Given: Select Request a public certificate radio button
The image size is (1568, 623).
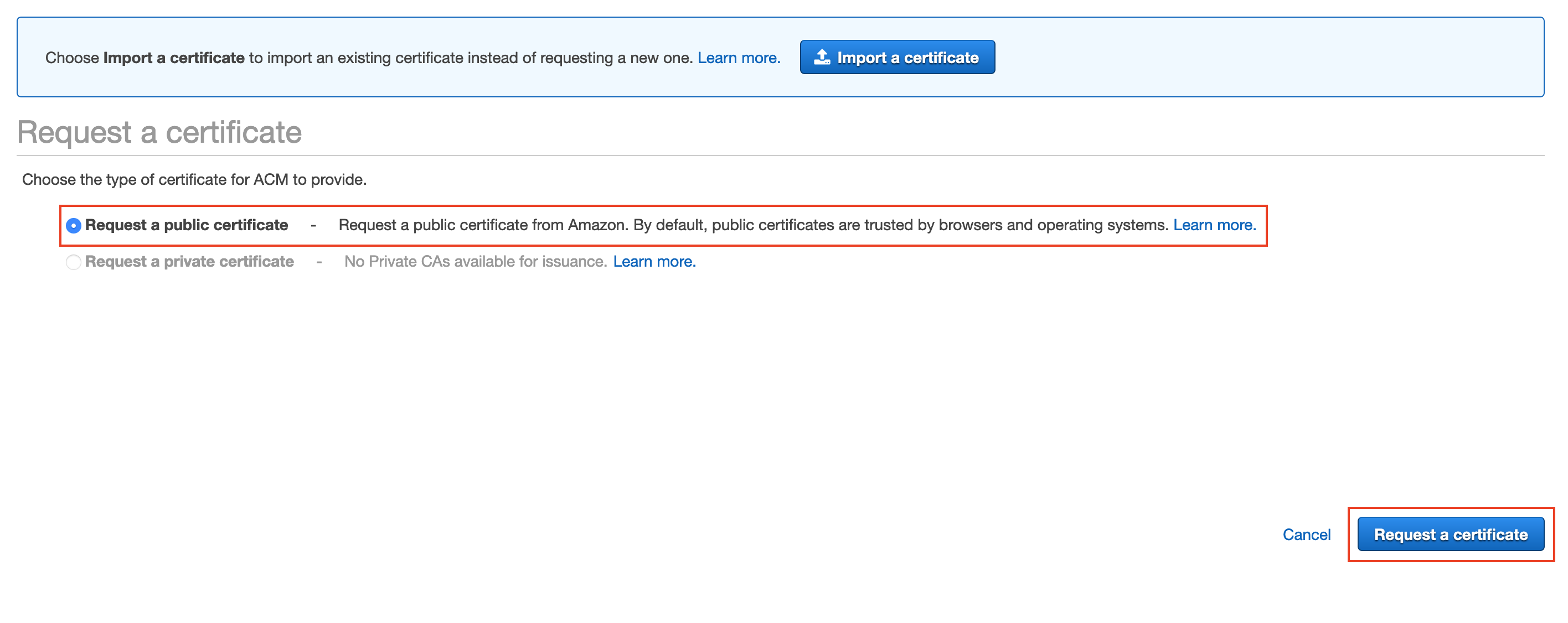Looking at the screenshot, I should (x=74, y=226).
